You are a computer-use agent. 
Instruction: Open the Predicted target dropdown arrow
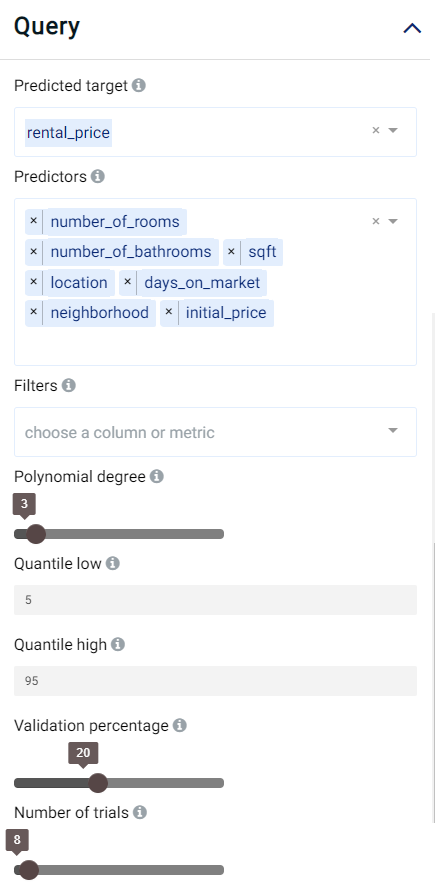[393, 131]
